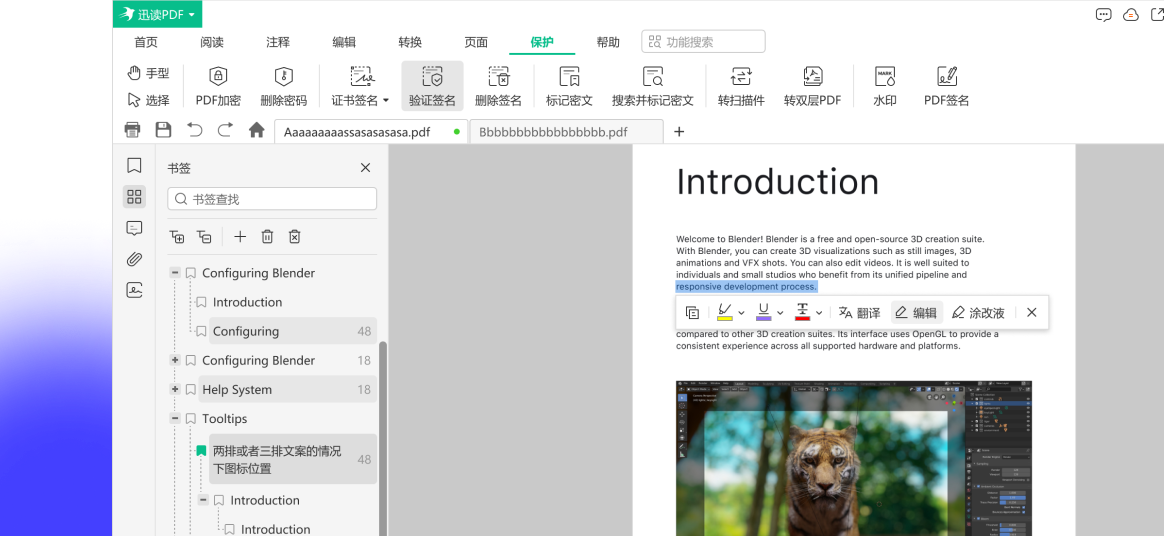The width and height of the screenshot is (1164, 536).
Task: Open thumbnails grid panel in sidebar
Action: (134, 197)
